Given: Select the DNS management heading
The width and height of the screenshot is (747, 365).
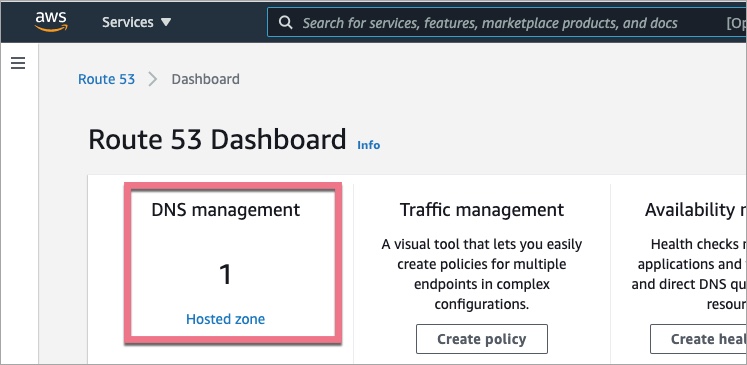Looking at the screenshot, I should point(226,210).
